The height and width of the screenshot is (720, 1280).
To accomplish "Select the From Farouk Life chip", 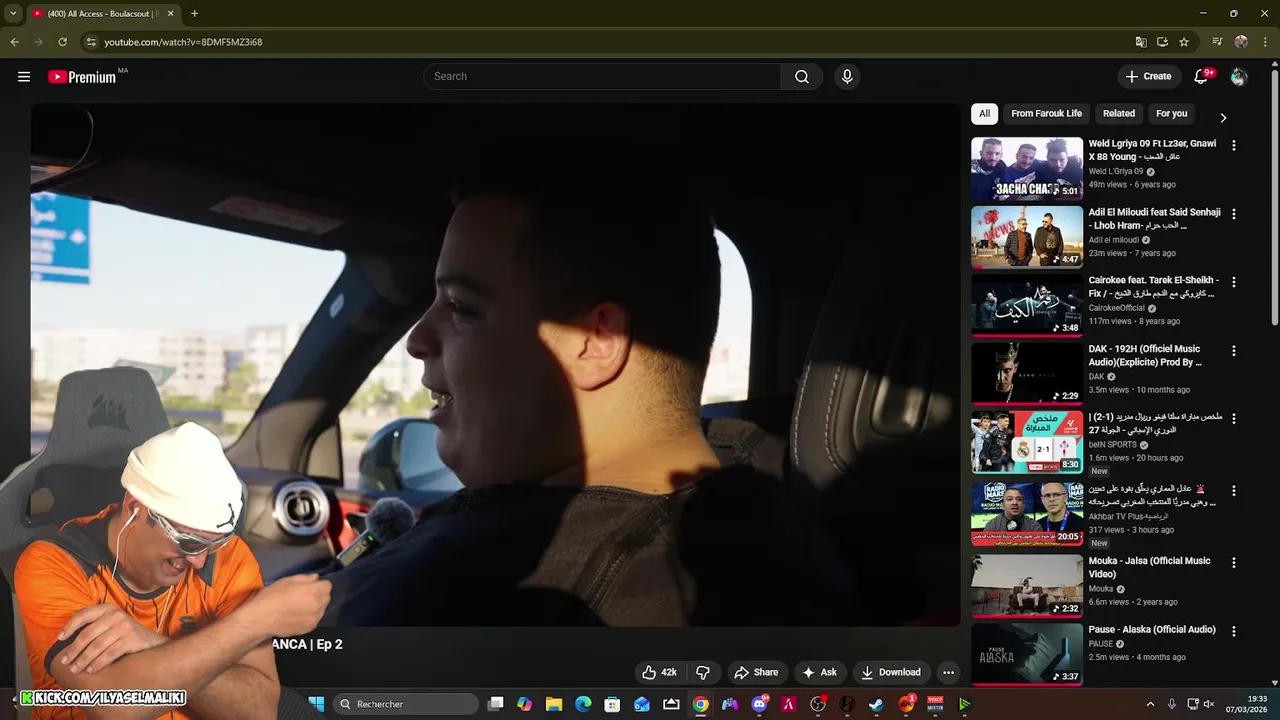I will pyautogui.click(x=1046, y=114).
